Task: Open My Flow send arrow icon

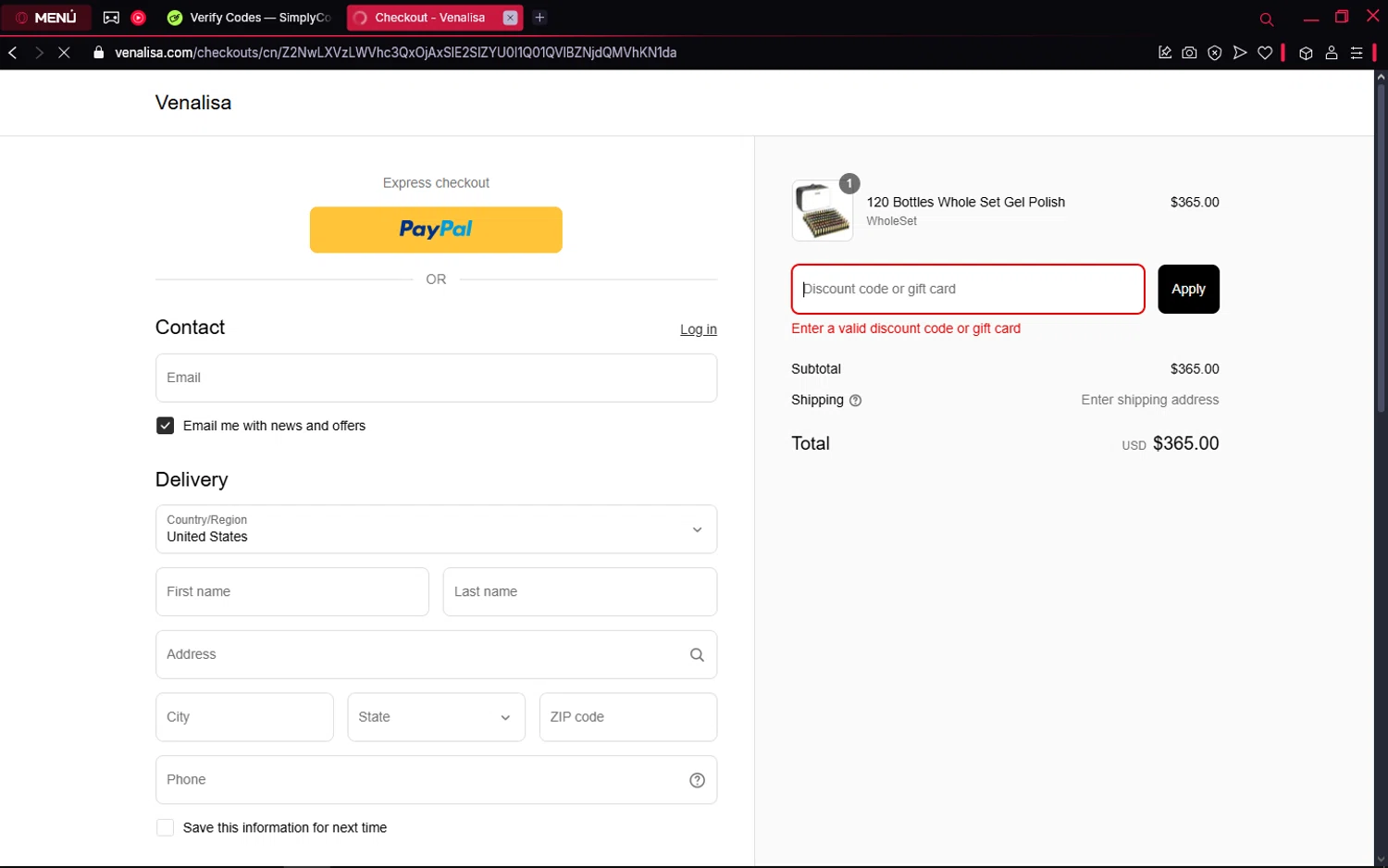Action: (x=1240, y=53)
